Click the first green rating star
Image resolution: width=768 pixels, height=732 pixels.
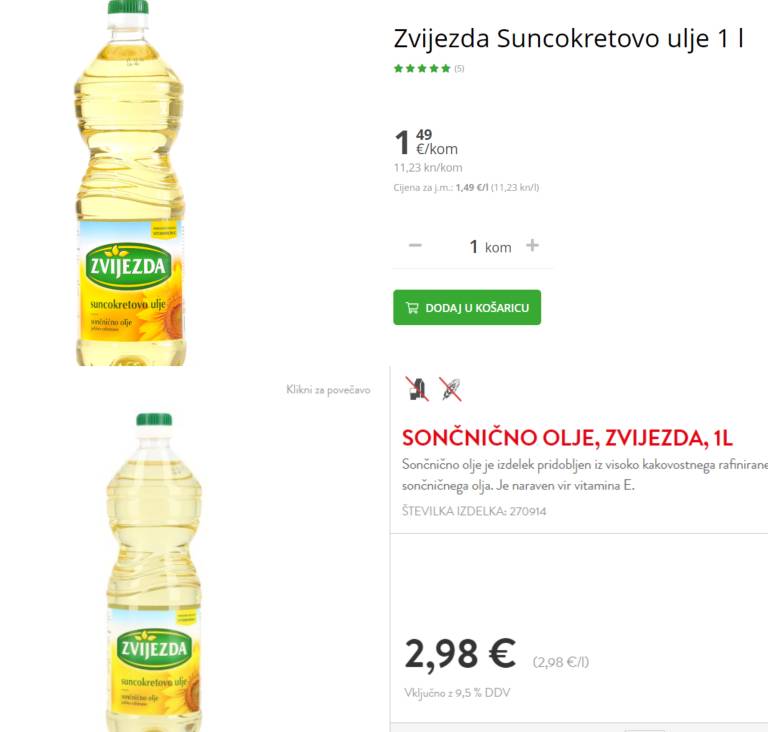click(x=398, y=69)
